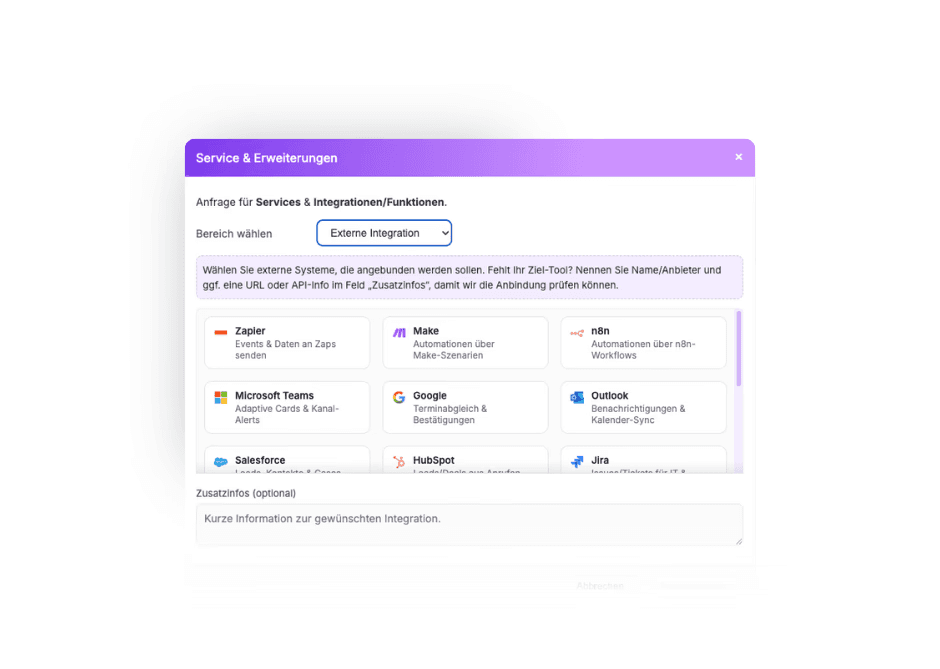Screen dimensions: 940x669
Task: Select the Zapier integration card title
Action: coord(250,331)
